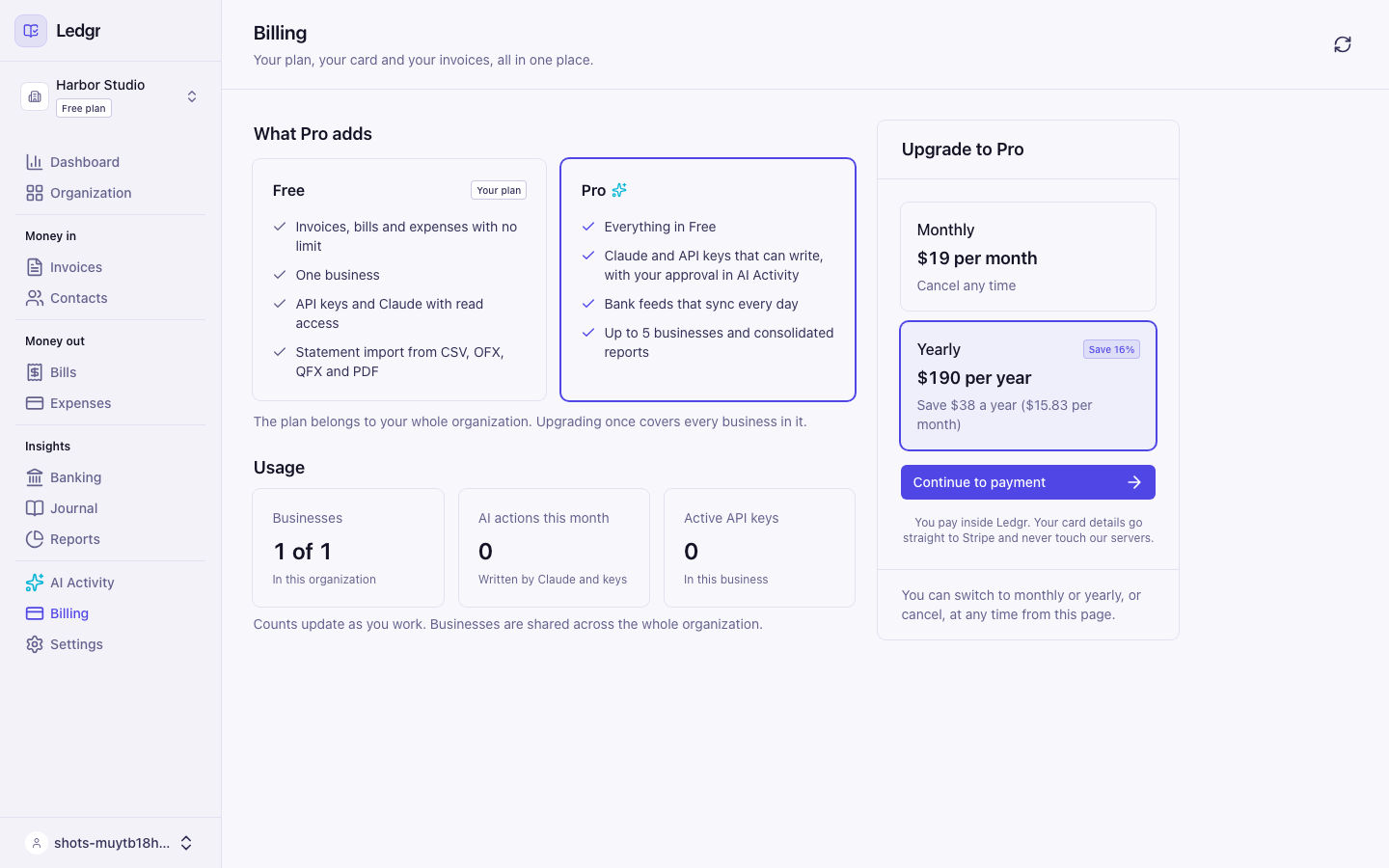This screenshot has height=868, width=1389.
Task: Click the checkmark beside 'One business'
Action: point(280,275)
